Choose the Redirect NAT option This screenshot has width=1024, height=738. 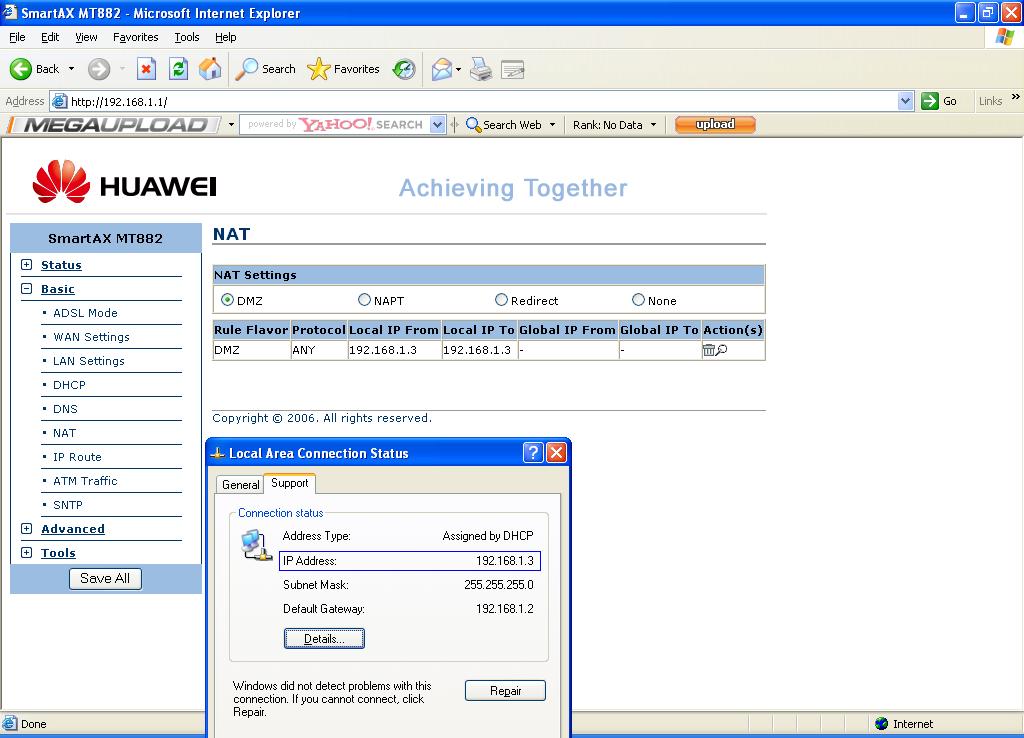502,300
